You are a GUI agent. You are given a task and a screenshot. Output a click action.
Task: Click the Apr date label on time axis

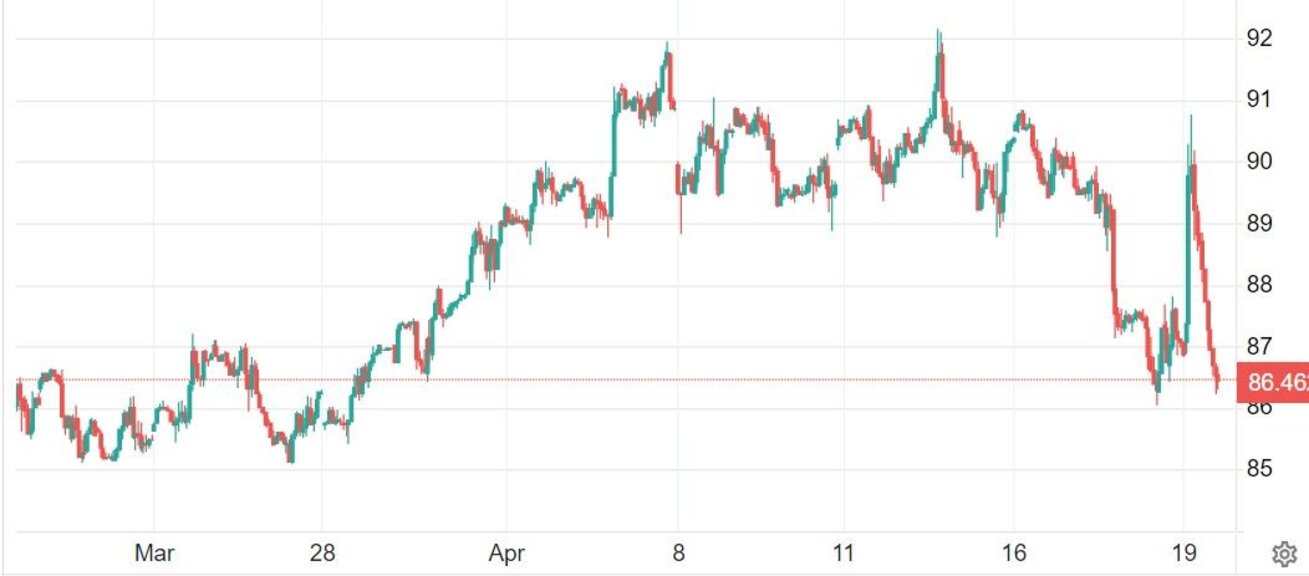tap(507, 553)
